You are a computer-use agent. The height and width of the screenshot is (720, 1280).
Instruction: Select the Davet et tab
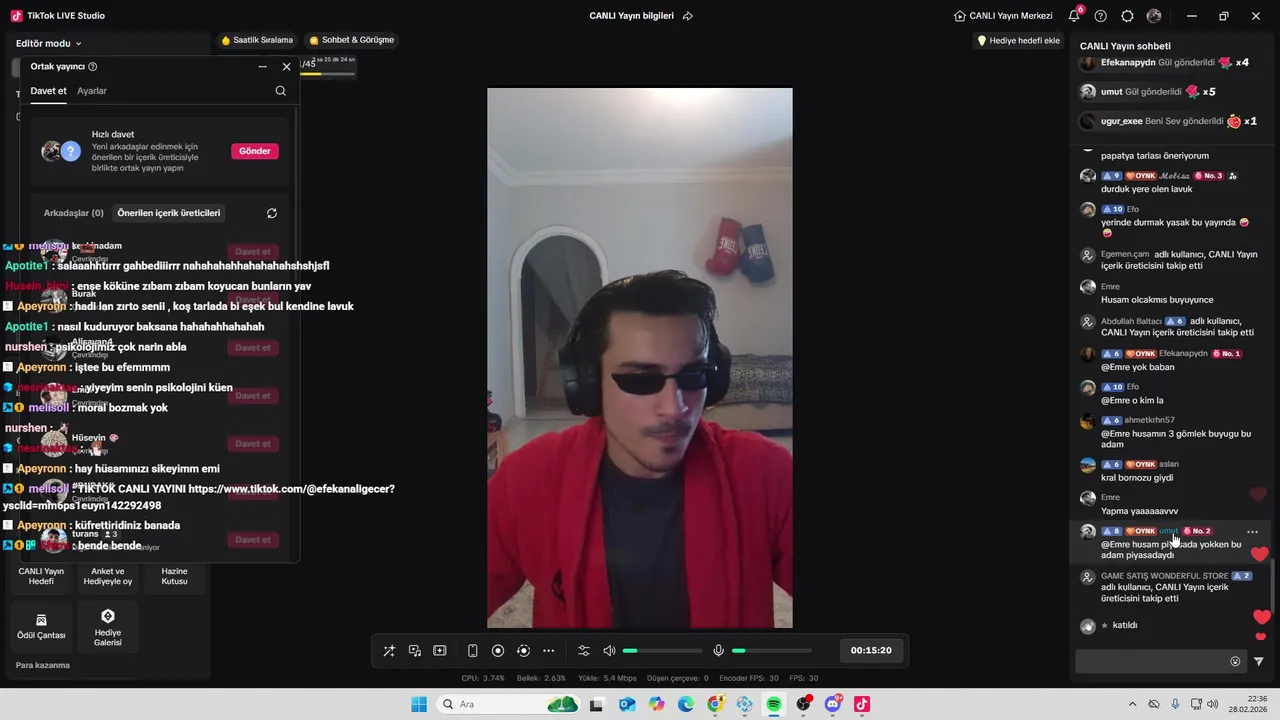pyautogui.click(x=48, y=91)
